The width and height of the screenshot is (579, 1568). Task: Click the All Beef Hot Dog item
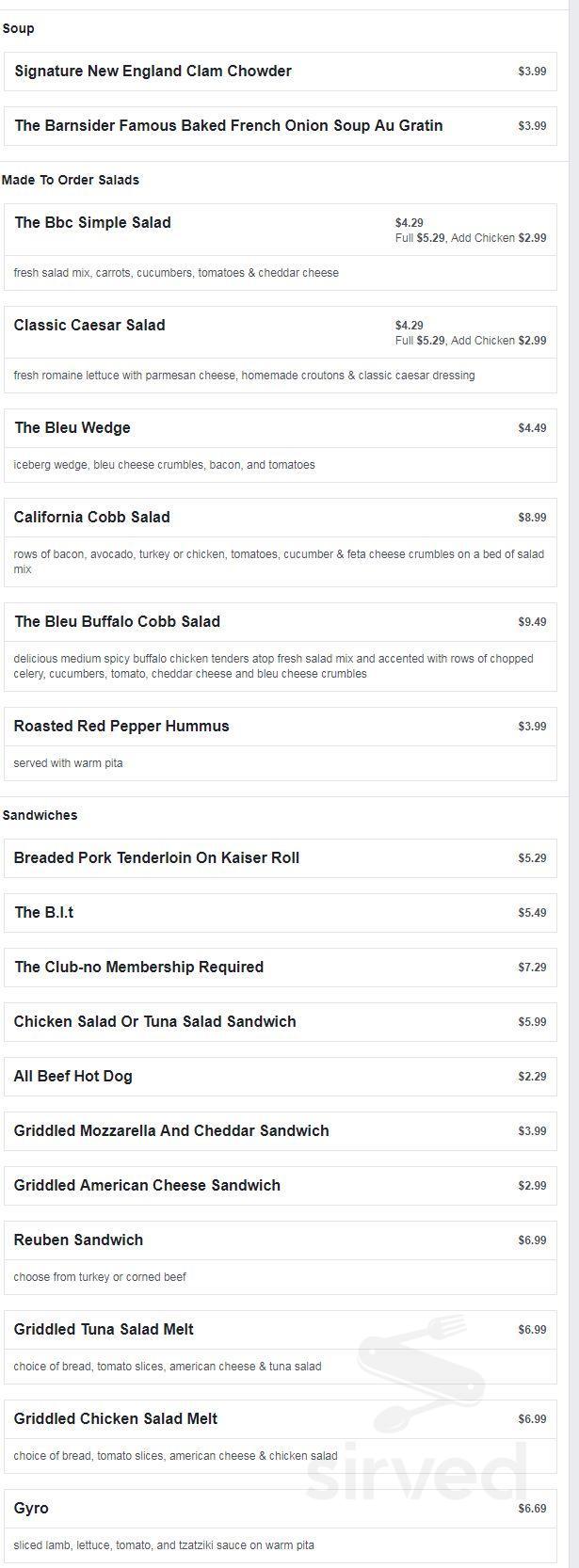[281, 1077]
